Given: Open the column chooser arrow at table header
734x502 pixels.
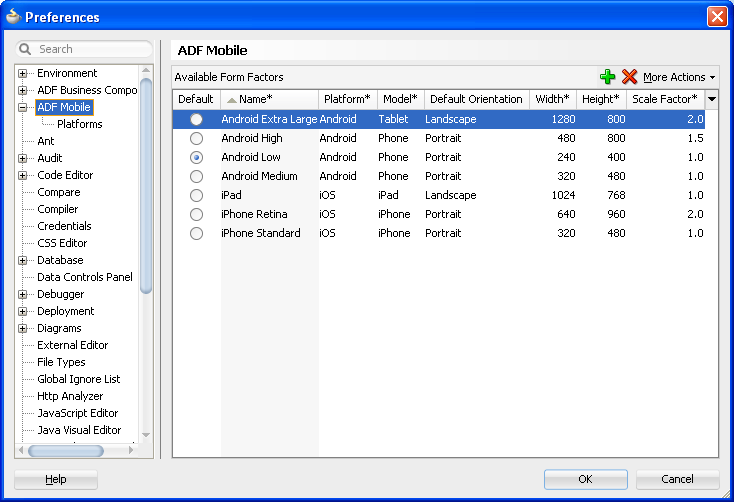Looking at the screenshot, I should coord(712,99).
